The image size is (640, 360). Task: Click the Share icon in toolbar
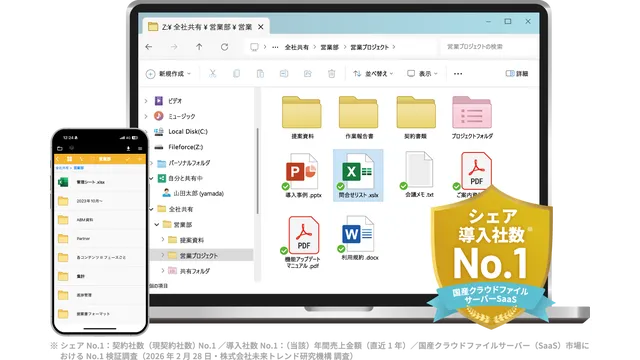coord(308,73)
